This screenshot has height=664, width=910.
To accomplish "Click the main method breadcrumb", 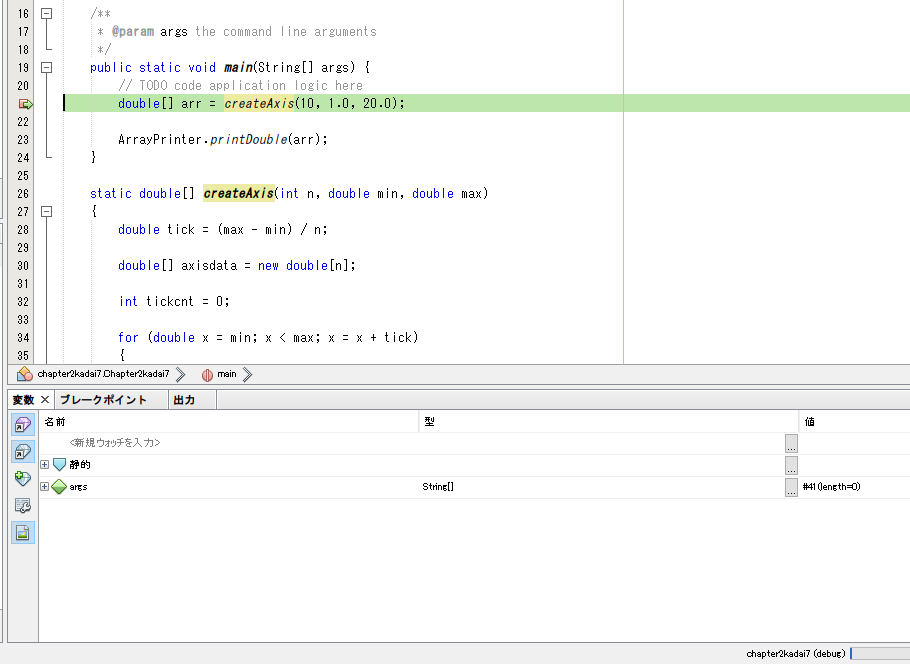I will (227, 374).
